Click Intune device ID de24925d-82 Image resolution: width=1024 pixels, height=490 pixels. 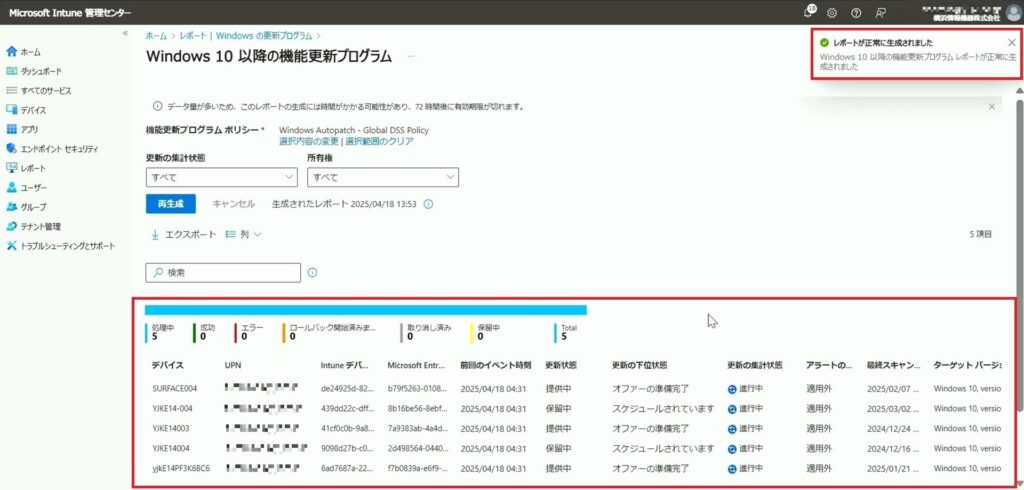click(x=347, y=388)
